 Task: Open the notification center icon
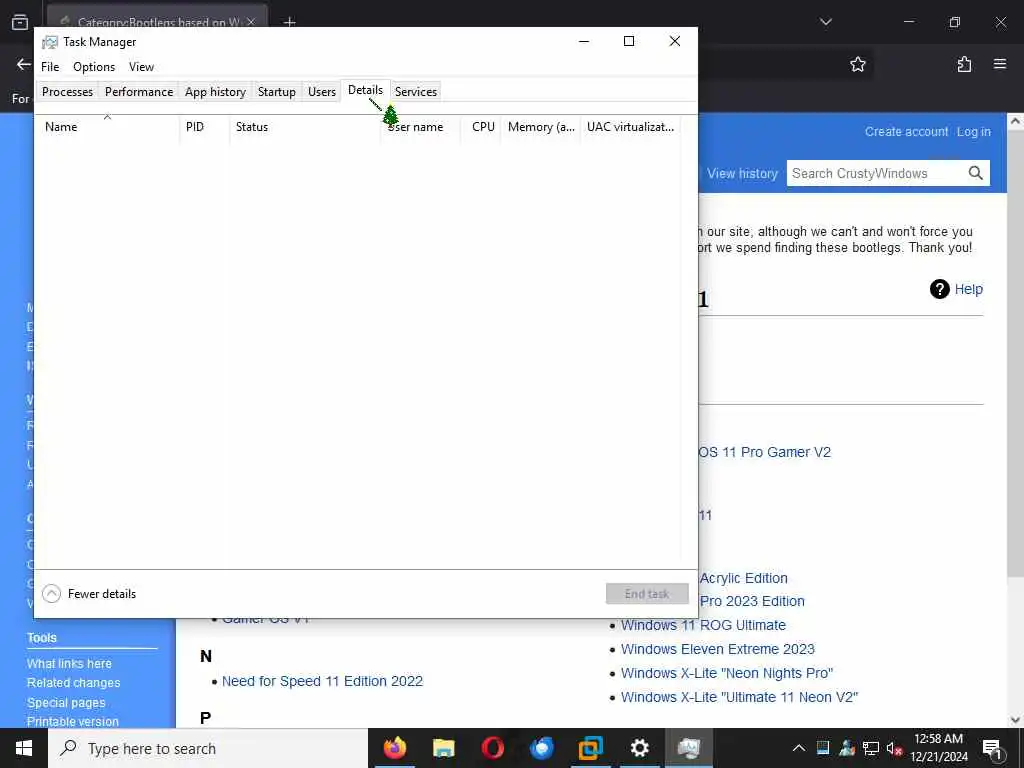tap(992, 750)
